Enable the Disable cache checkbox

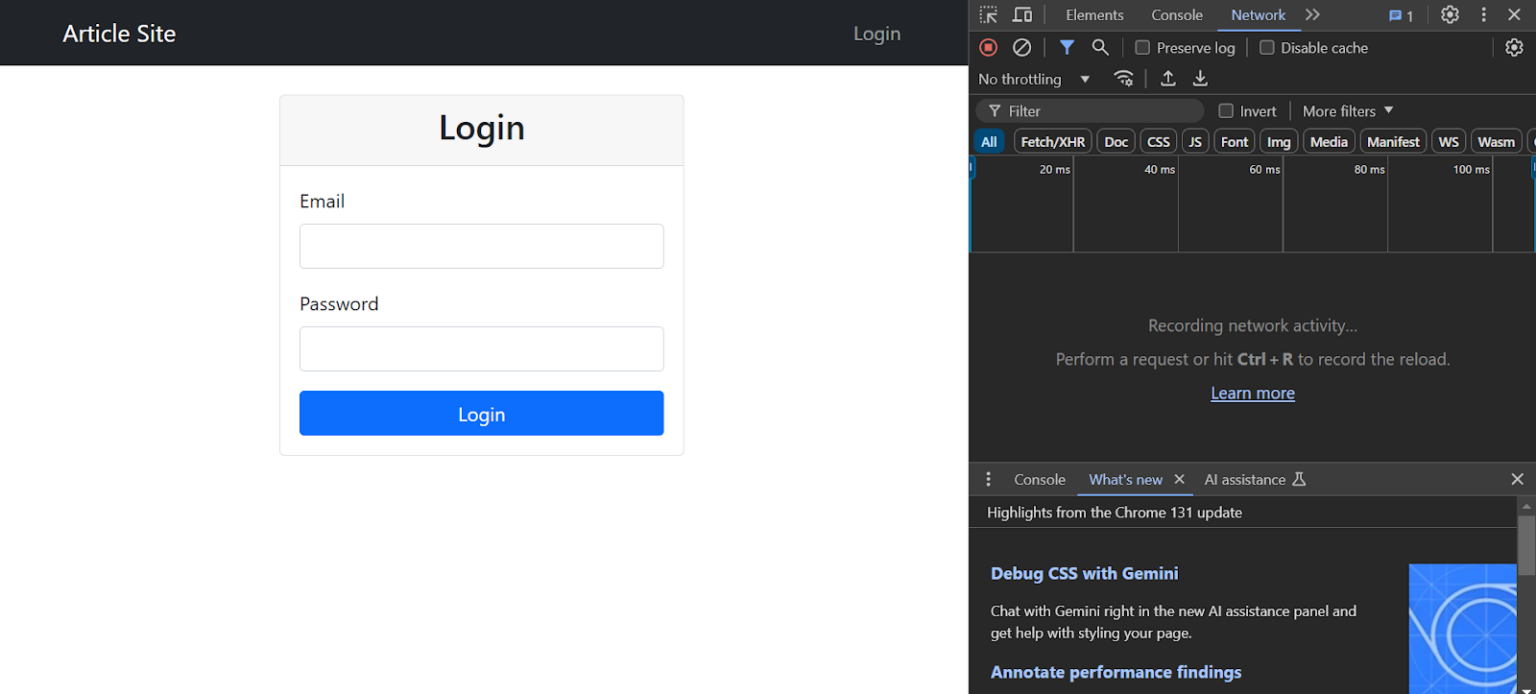pyautogui.click(x=1268, y=47)
